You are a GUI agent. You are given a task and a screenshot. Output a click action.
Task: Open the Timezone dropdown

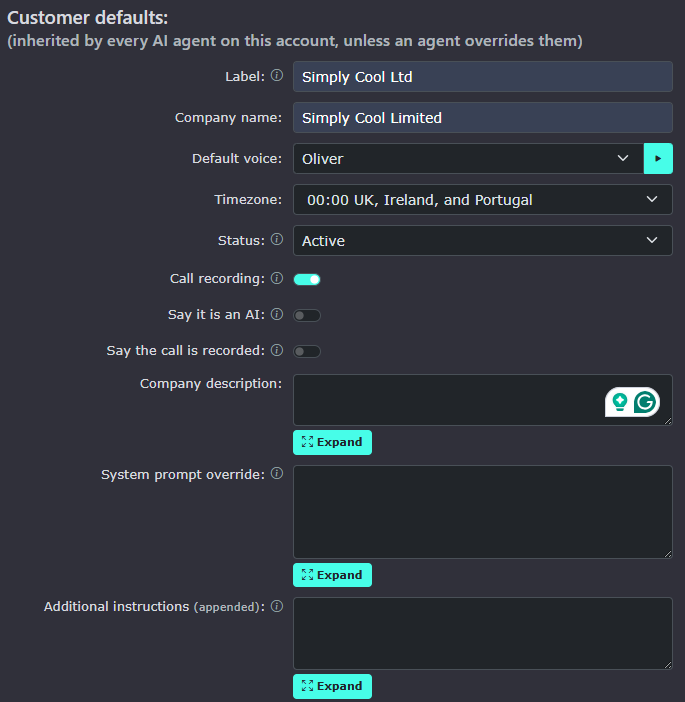[483, 200]
